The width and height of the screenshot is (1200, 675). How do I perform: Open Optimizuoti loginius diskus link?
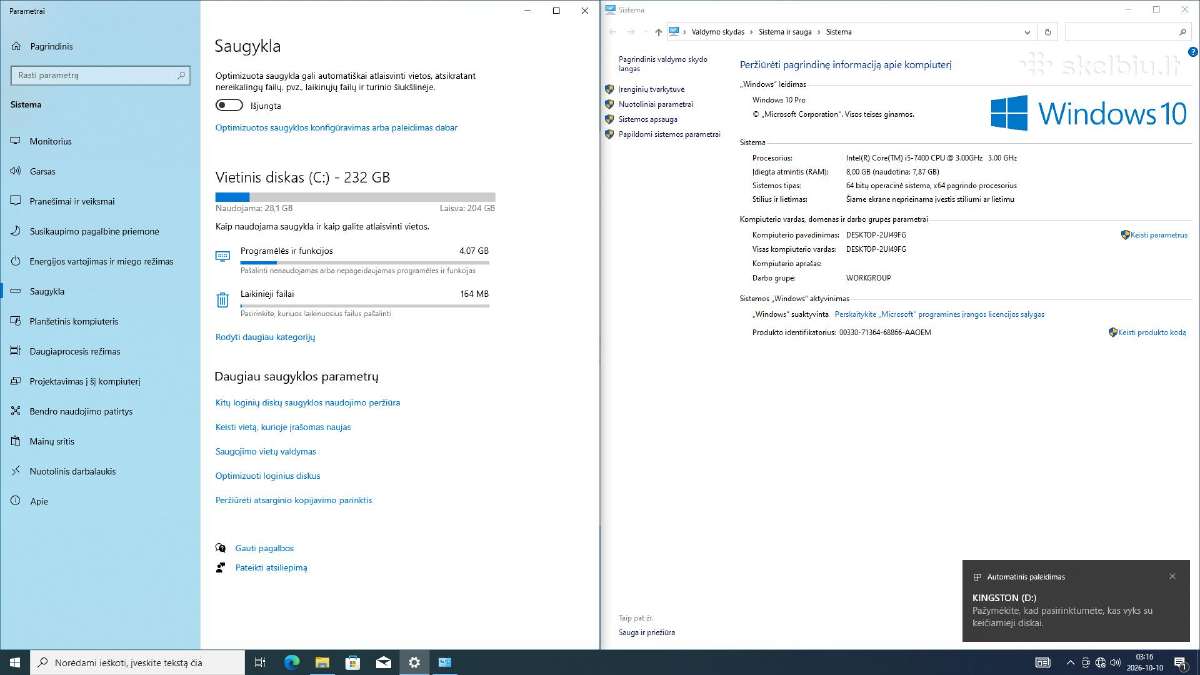(268, 476)
